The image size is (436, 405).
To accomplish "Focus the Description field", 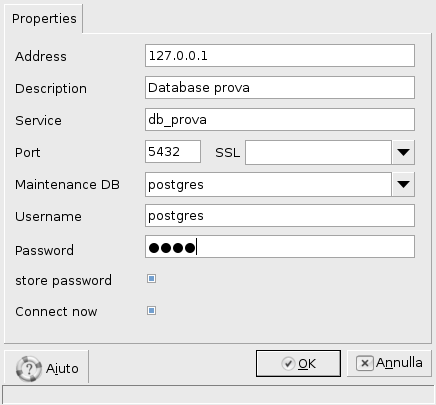I will [280, 88].
